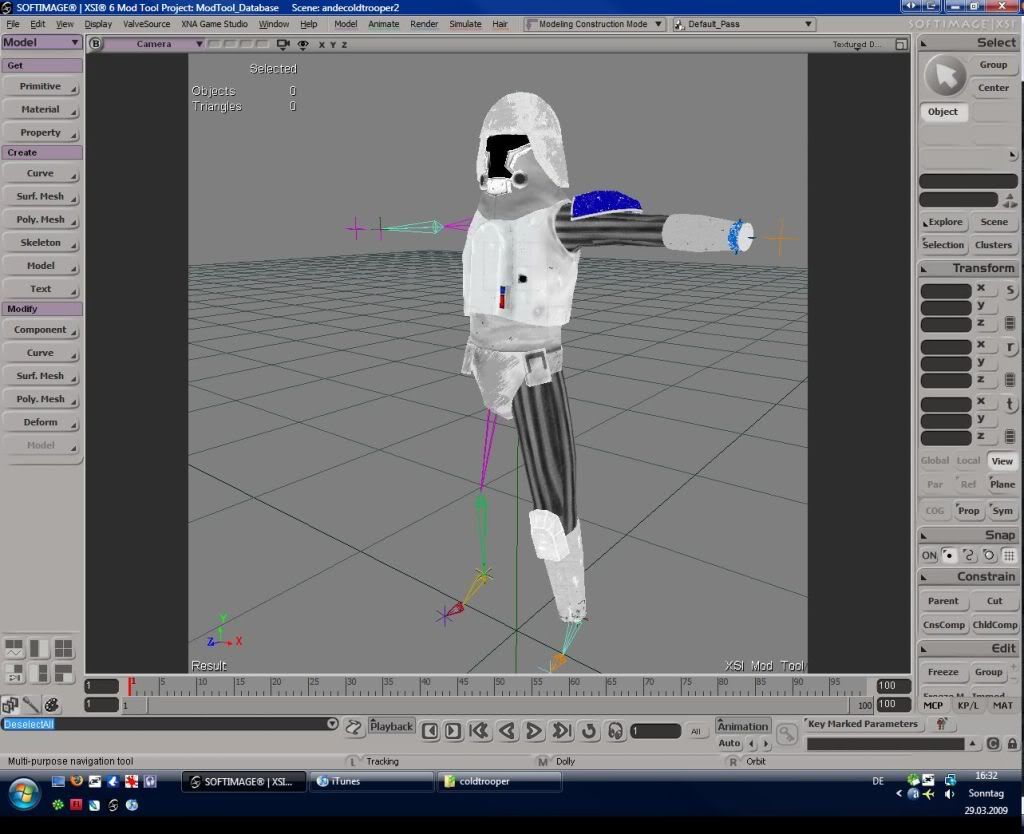The width and height of the screenshot is (1024, 834).
Task: Click the C icon beside the lock
Action: click(x=993, y=743)
